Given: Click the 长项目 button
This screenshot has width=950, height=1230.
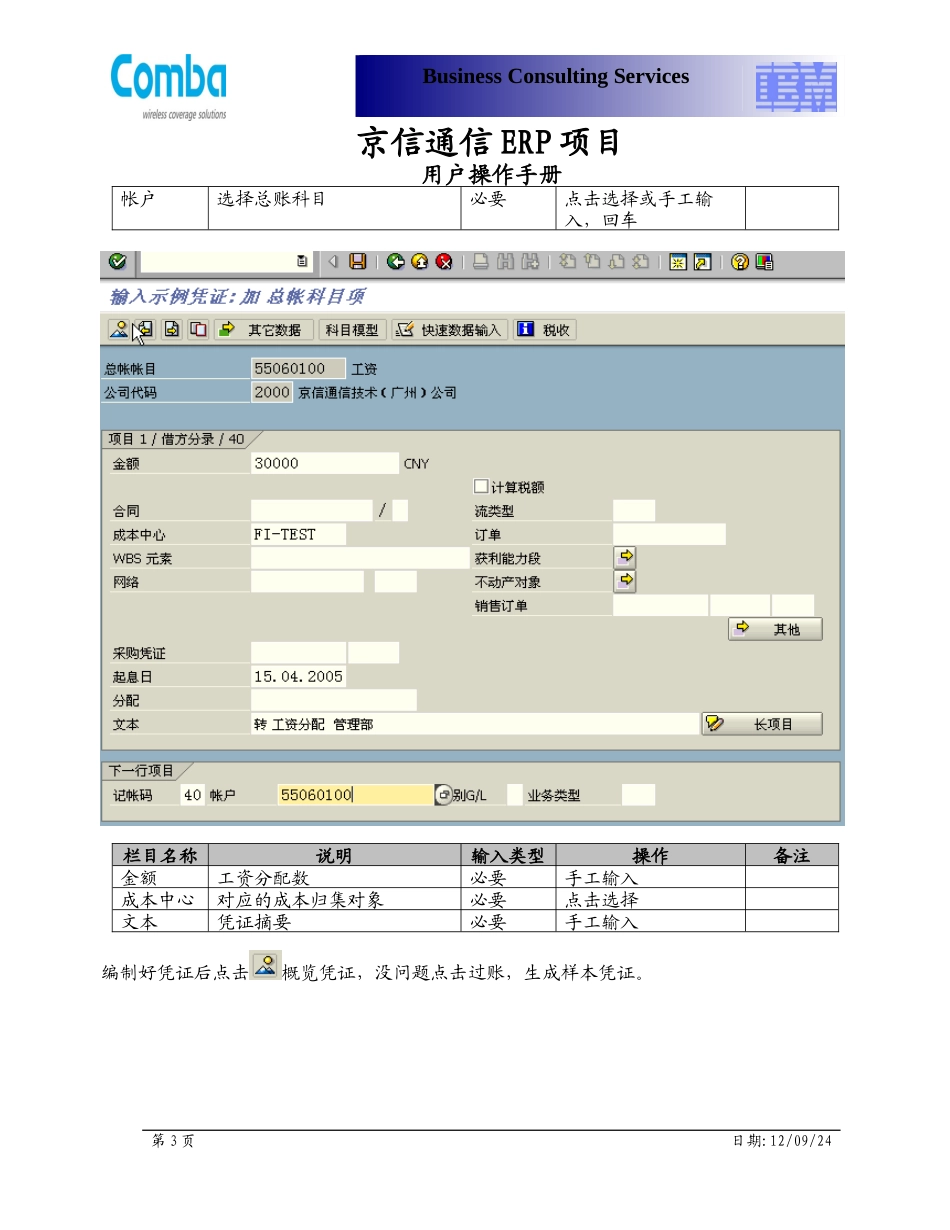Looking at the screenshot, I should pyautogui.click(x=762, y=724).
